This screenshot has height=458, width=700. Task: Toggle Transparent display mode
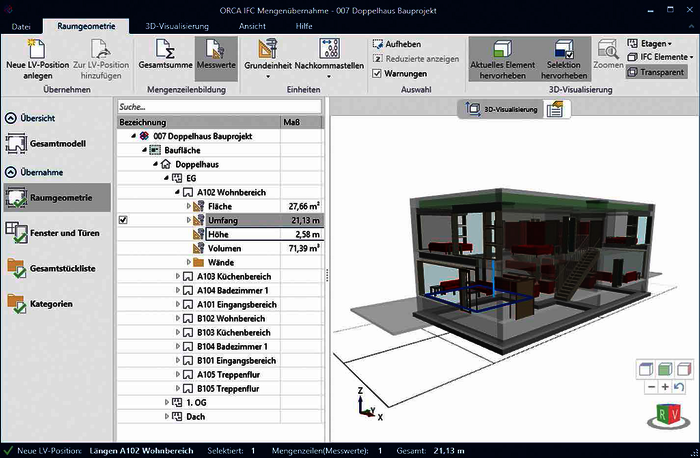click(x=656, y=72)
